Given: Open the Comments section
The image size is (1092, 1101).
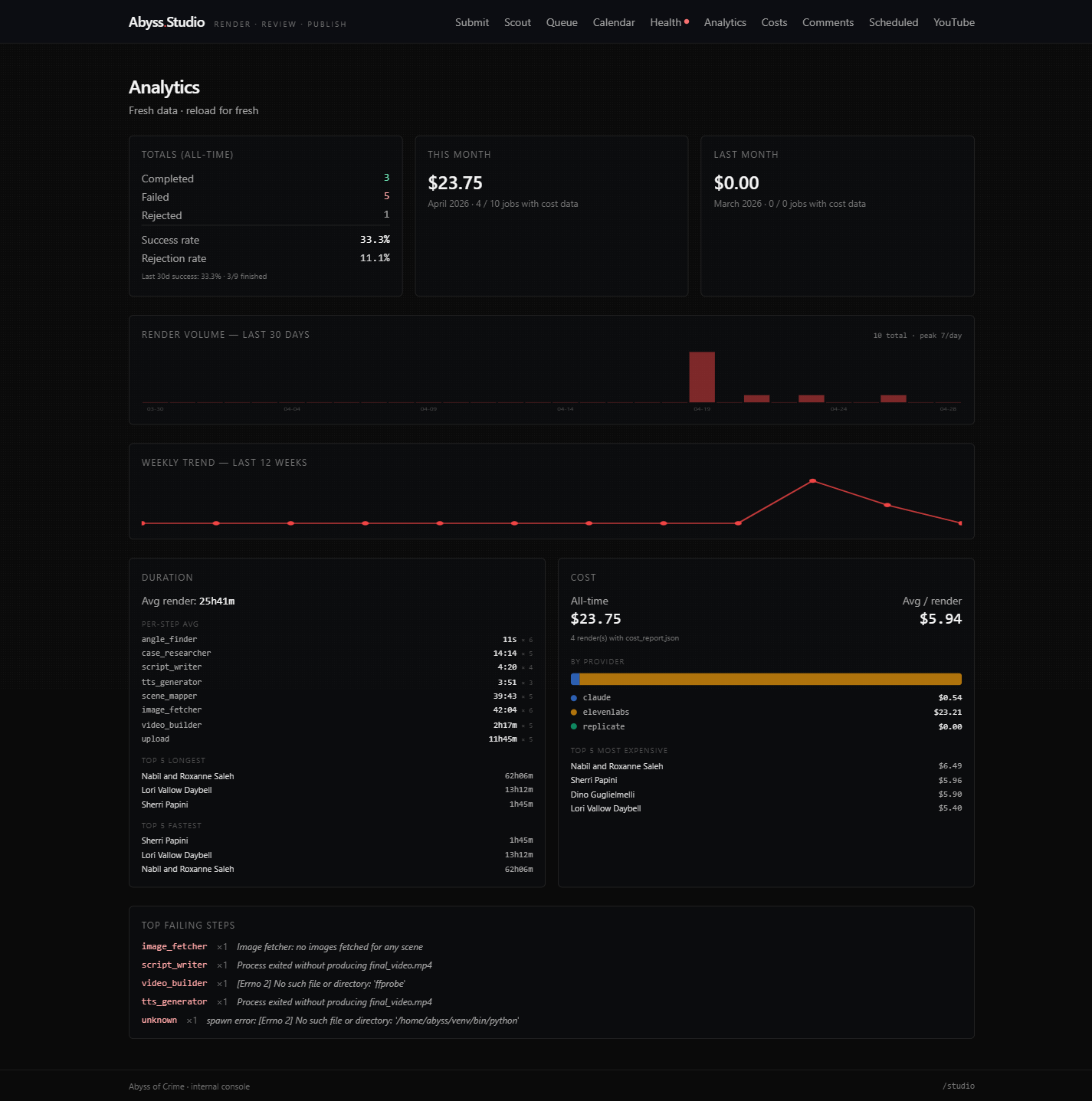Looking at the screenshot, I should (828, 22).
